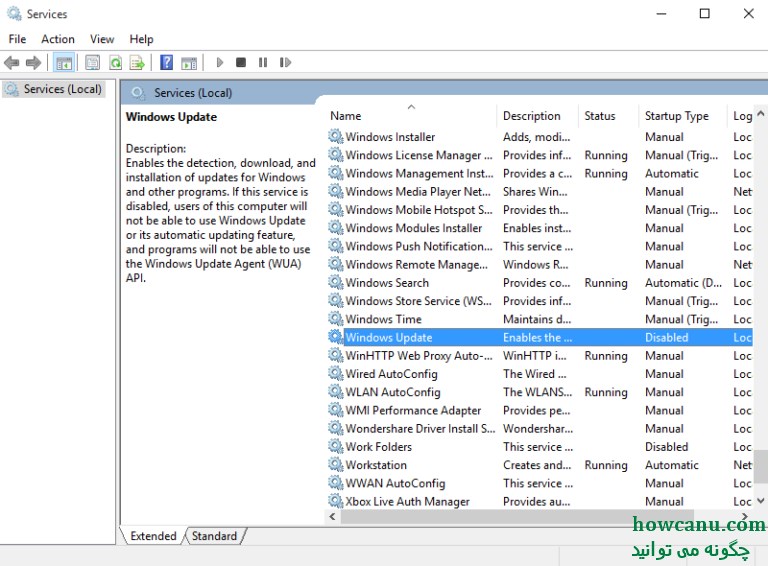Select the Windows License Manager row name
The height and width of the screenshot is (566, 768).
[419, 155]
